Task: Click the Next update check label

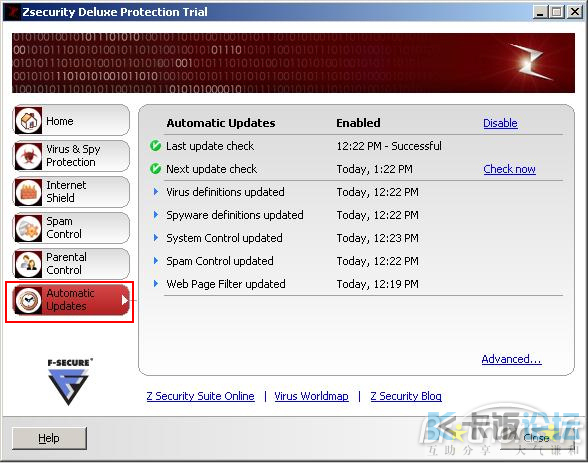Action: coord(212,169)
